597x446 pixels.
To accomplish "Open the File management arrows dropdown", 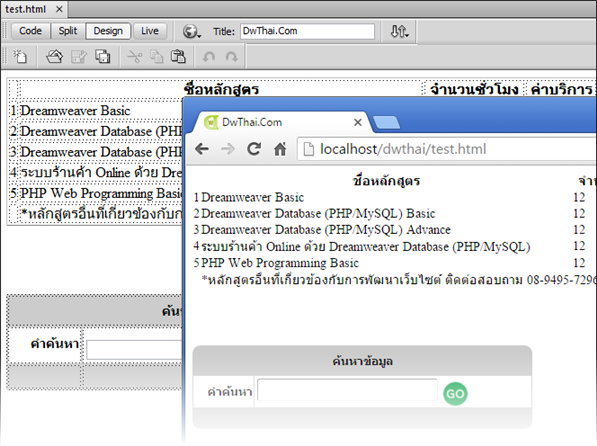I will [399, 31].
